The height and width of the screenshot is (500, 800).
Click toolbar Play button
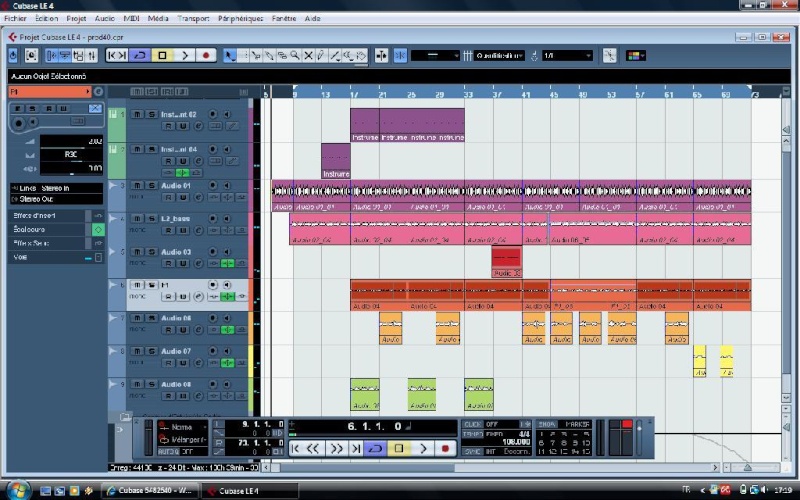pos(185,55)
